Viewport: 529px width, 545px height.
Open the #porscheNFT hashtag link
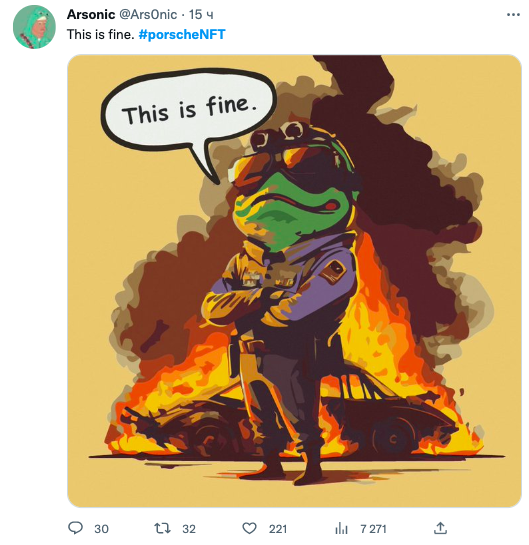pyautogui.click(x=182, y=34)
